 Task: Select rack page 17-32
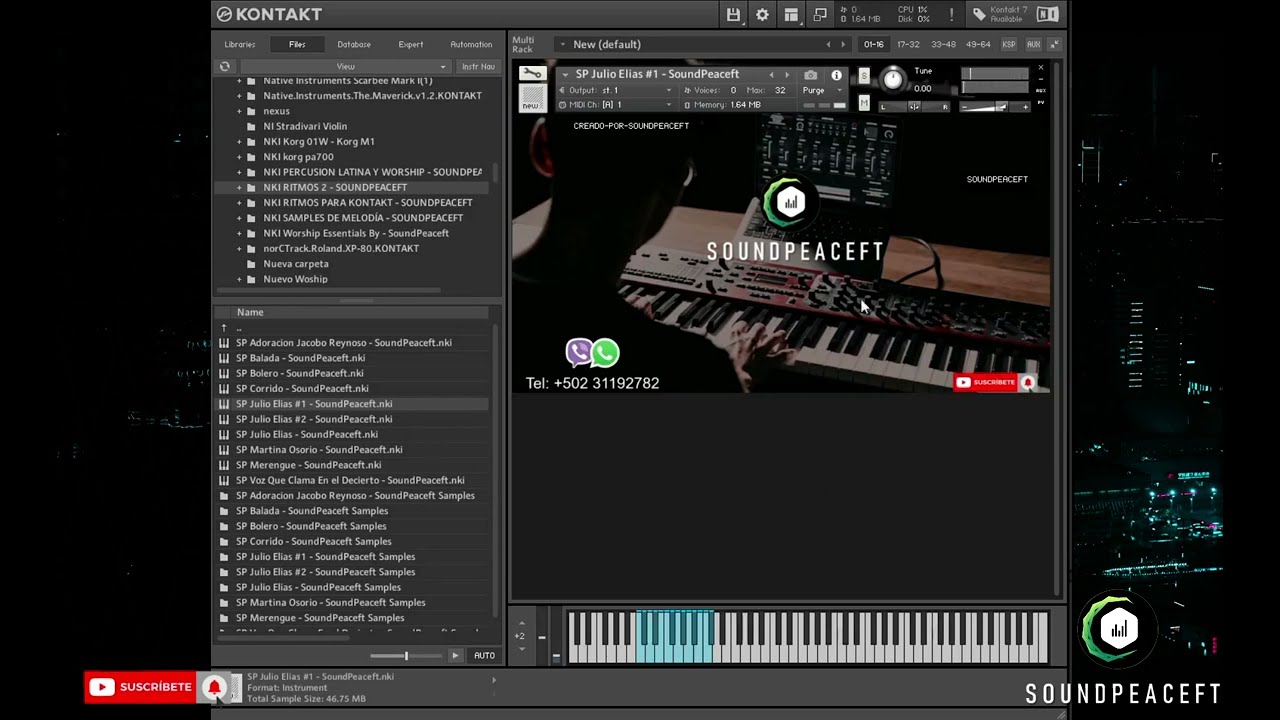click(x=908, y=44)
